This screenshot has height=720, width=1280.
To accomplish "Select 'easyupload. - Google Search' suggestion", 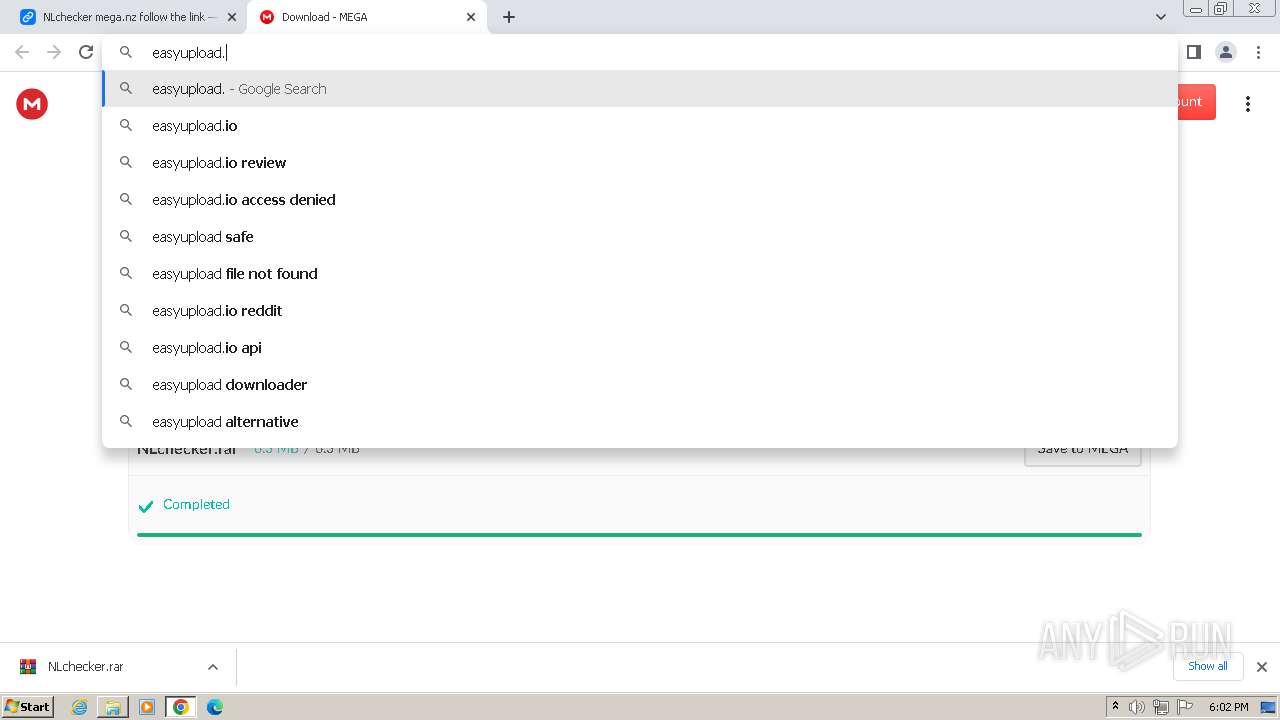I will pyautogui.click(x=640, y=89).
